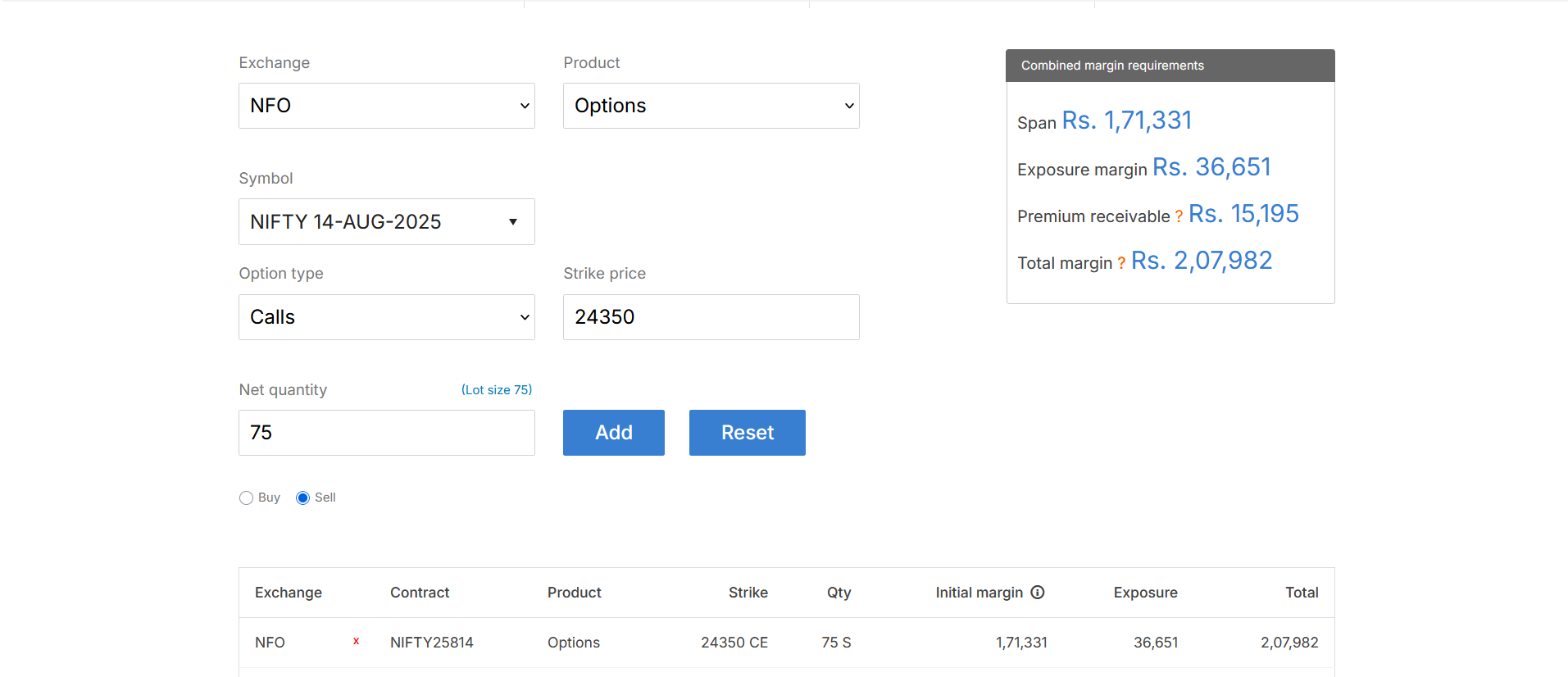Viewport: 1568px width, 677px height.
Task: Click Premium receivable value Rs. 15,195
Action: [1243, 214]
